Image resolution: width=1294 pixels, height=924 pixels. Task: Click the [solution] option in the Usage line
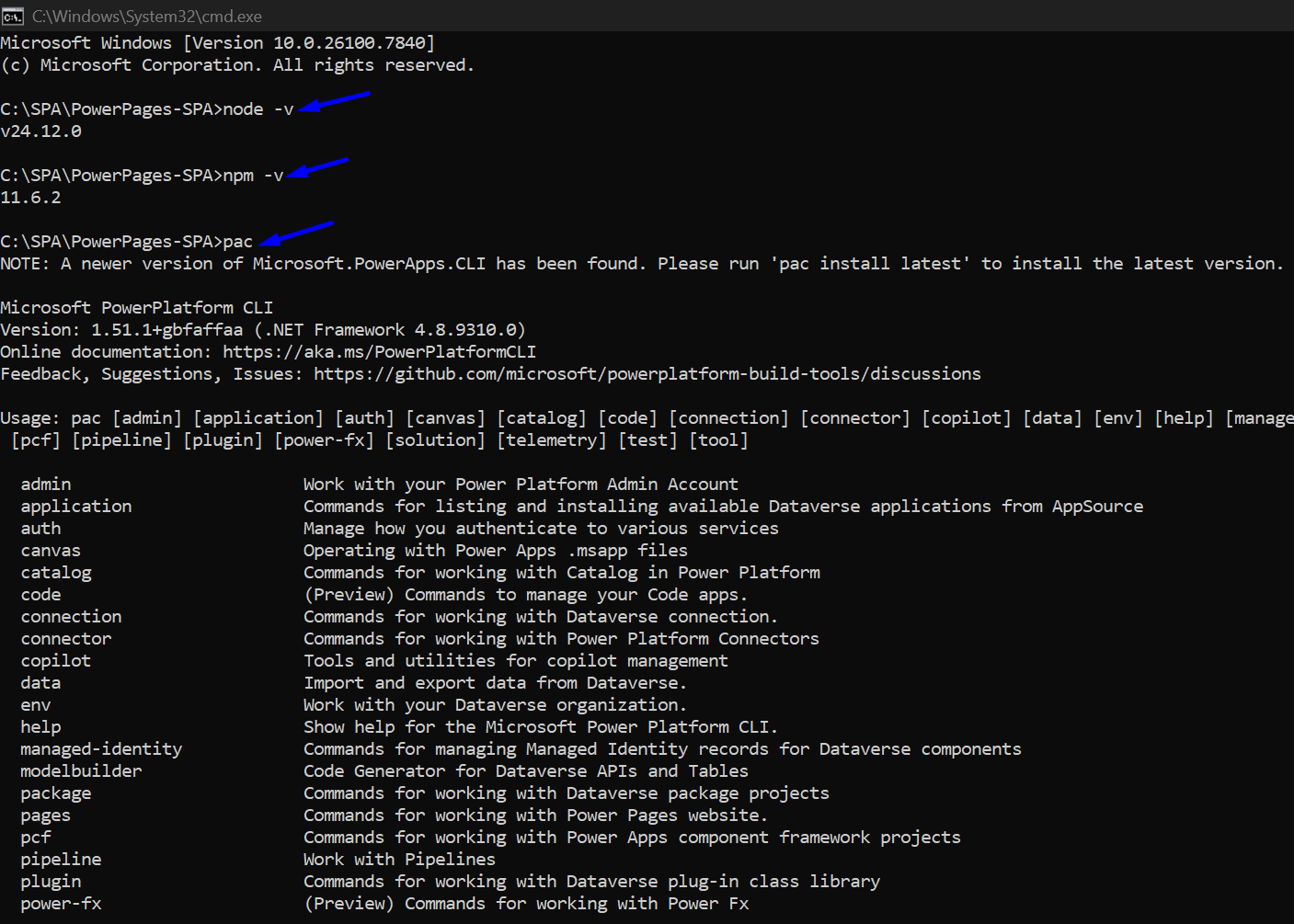tap(435, 440)
